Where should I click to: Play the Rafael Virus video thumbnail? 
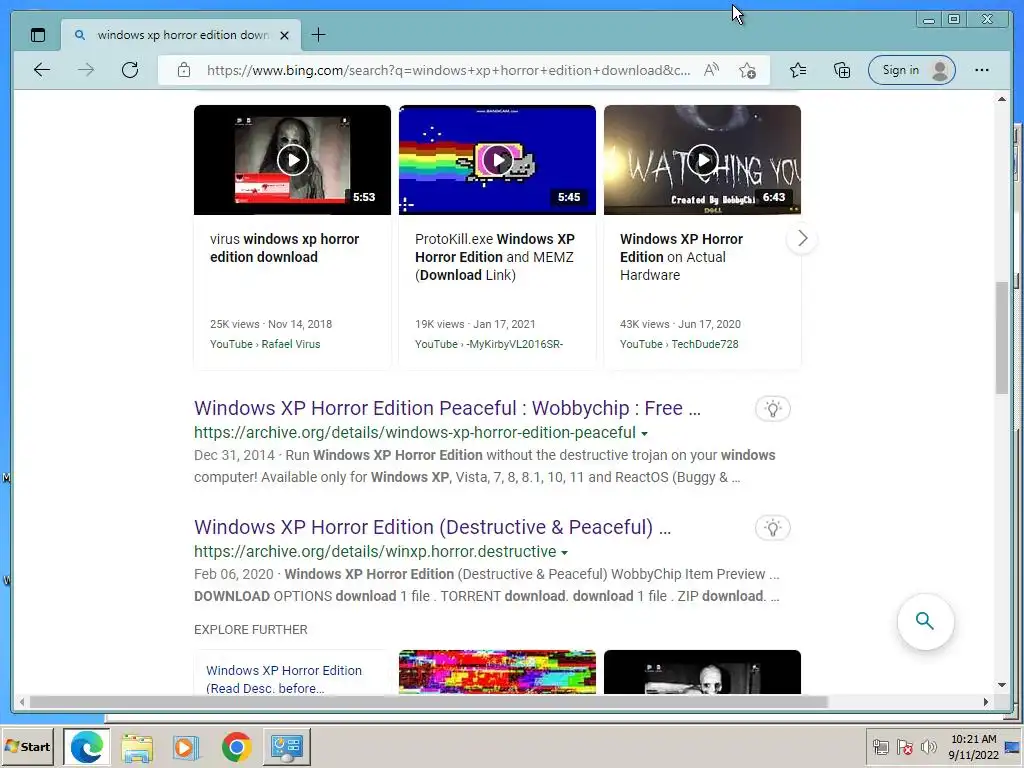click(x=293, y=160)
